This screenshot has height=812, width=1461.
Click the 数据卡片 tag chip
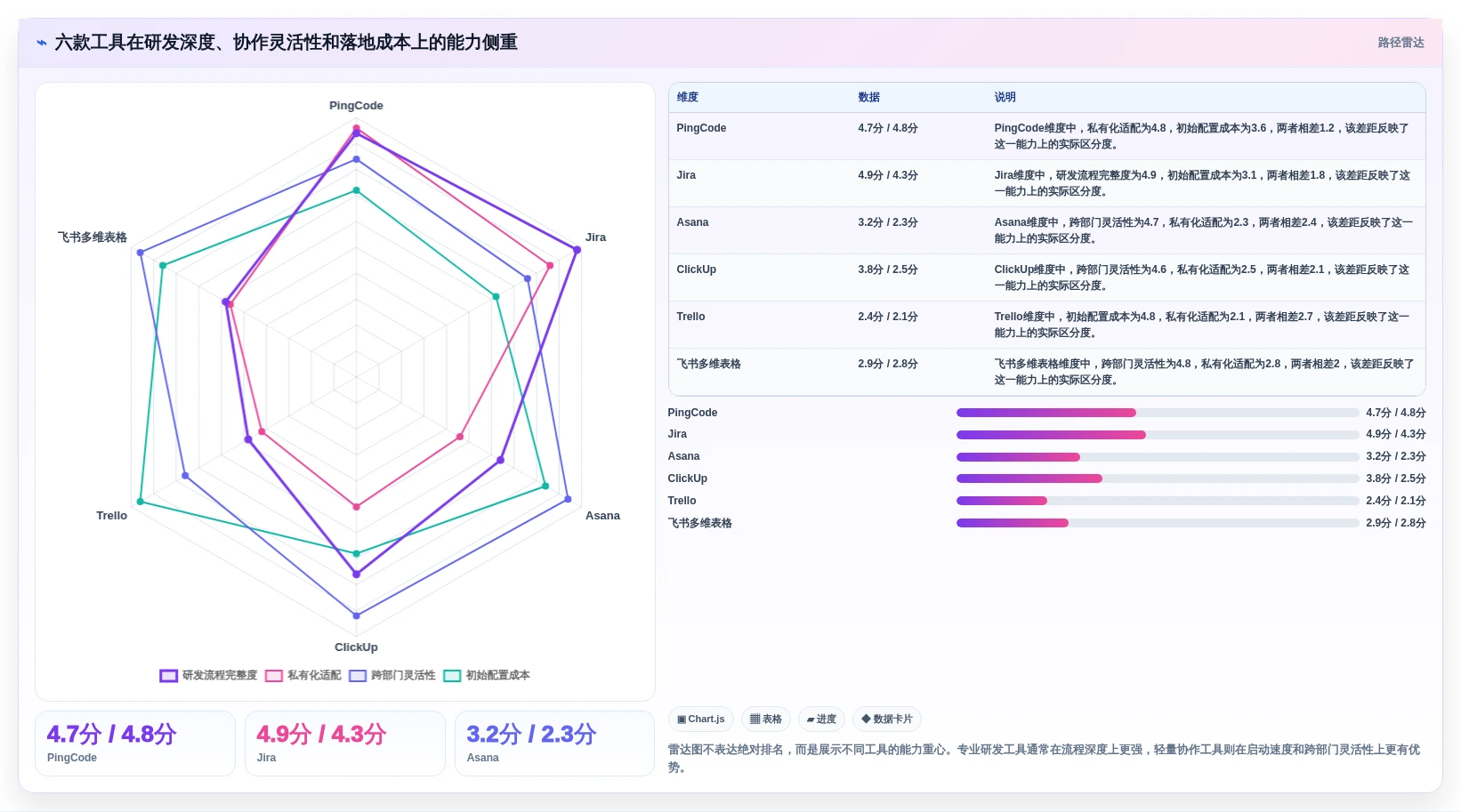[x=887, y=720]
